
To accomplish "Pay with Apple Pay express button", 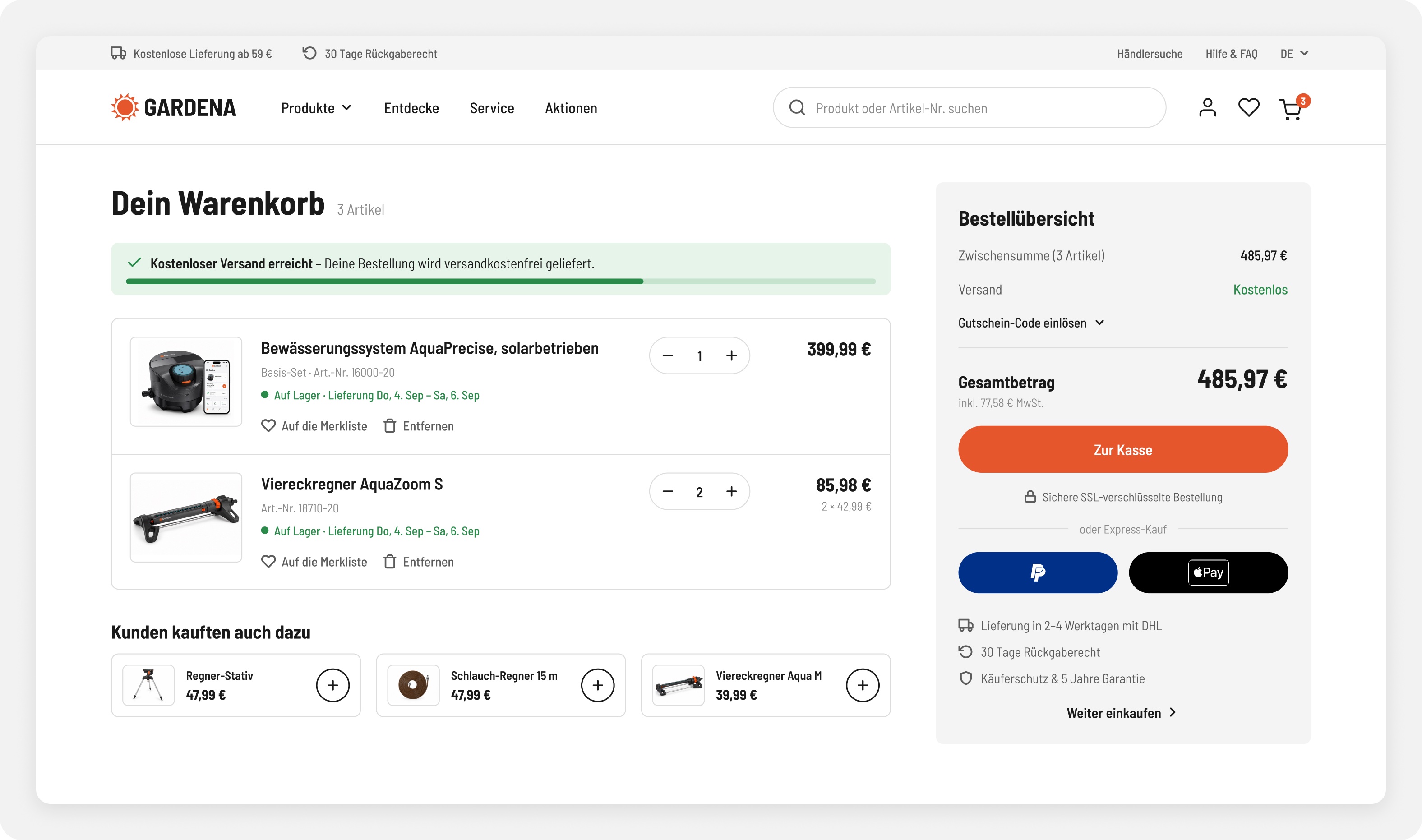I will [1208, 573].
